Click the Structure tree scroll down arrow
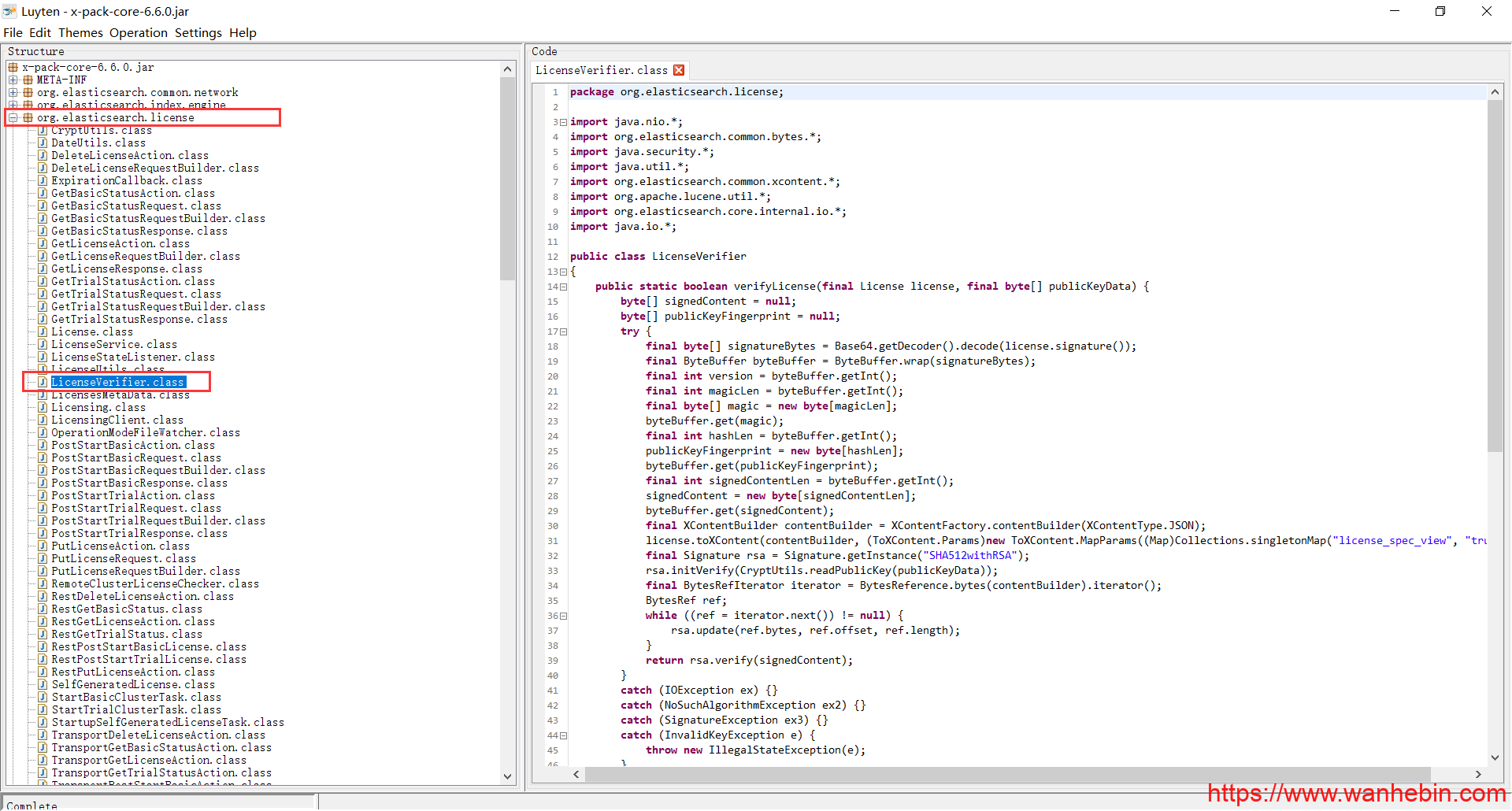The height and width of the screenshot is (811, 1512). tap(508, 776)
